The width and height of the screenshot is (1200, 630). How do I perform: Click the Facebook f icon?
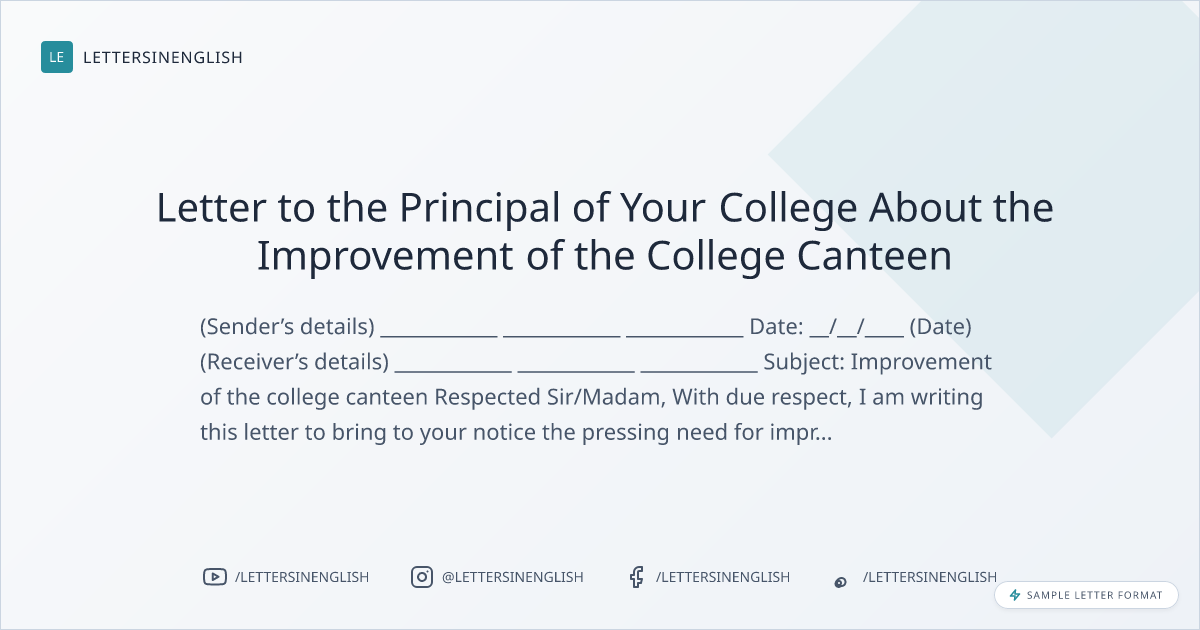click(x=636, y=577)
